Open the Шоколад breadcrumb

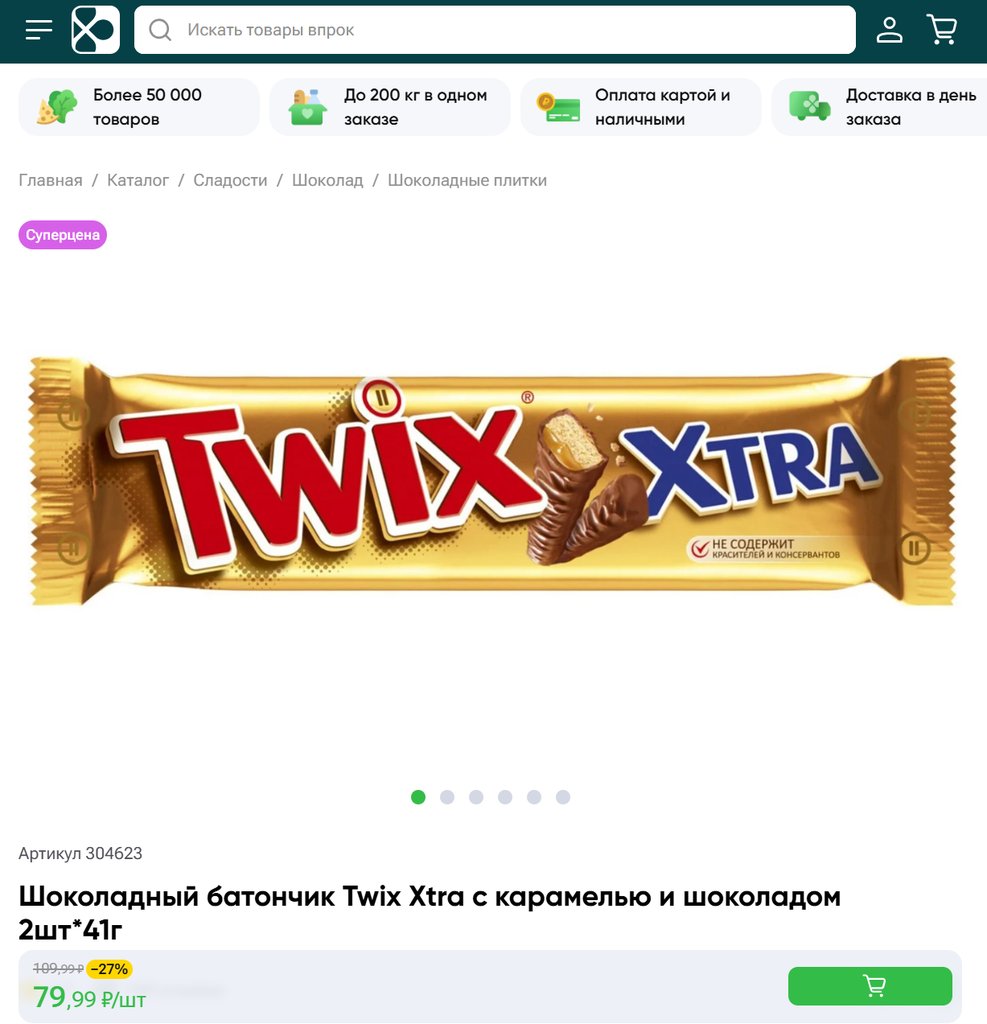(x=327, y=180)
